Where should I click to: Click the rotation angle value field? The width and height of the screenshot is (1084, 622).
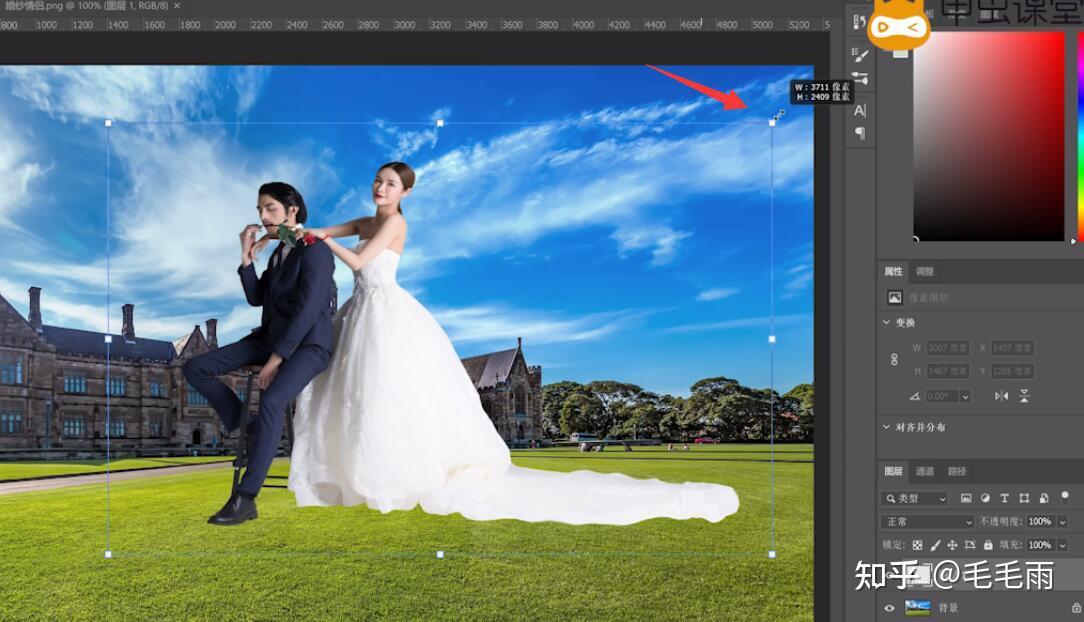click(942, 396)
